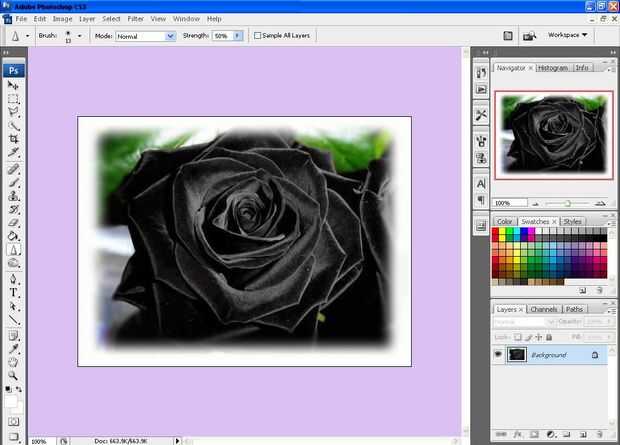Select the Brush tool
This screenshot has height=445, width=620.
point(13,183)
